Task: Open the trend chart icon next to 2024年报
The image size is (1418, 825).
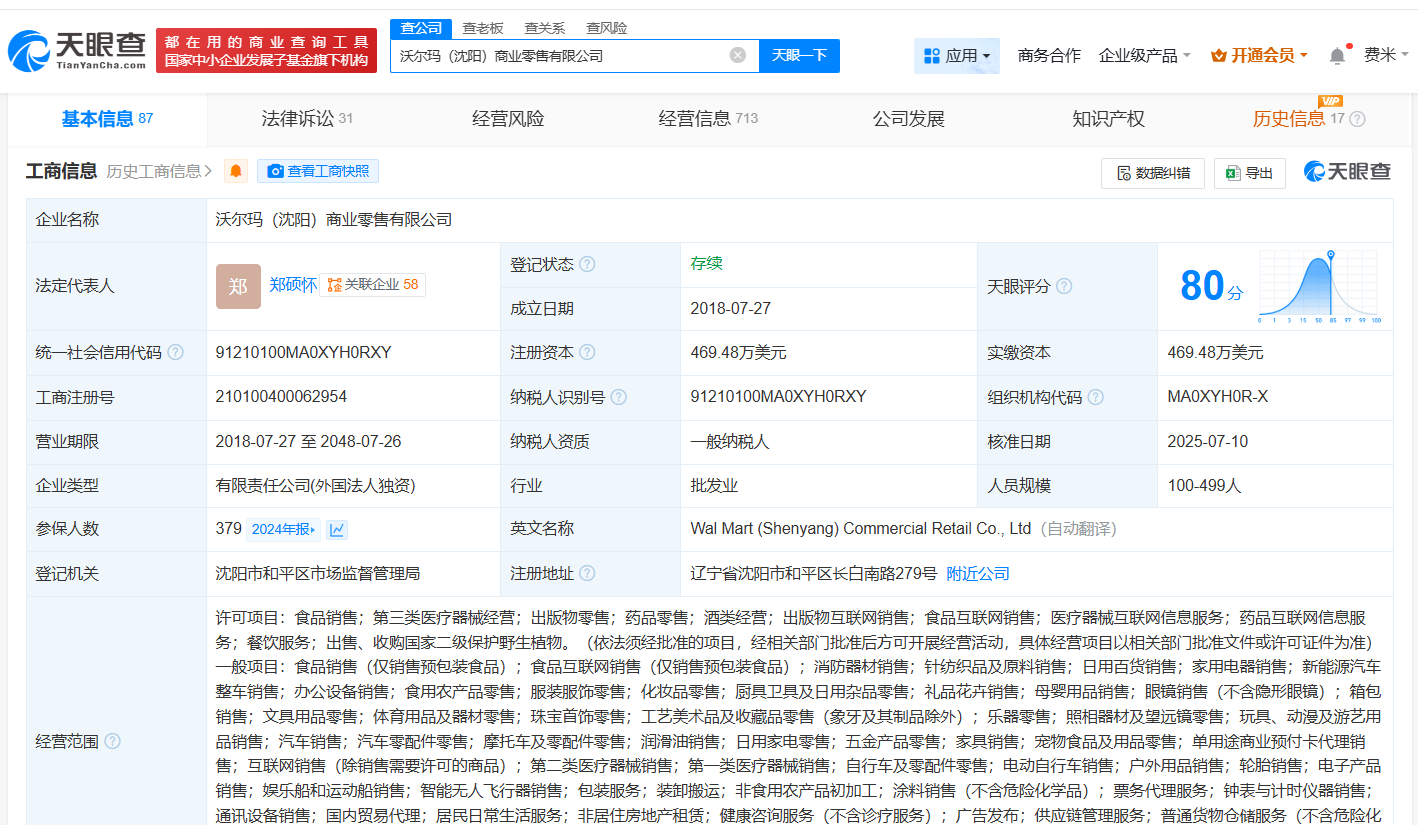Action: point(337,529)
